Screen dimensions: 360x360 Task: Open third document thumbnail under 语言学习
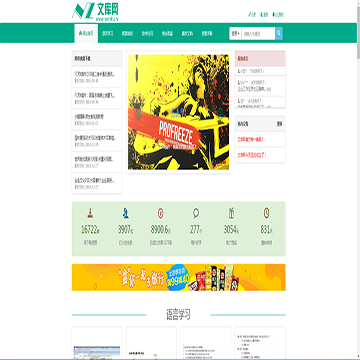[206, 343]
